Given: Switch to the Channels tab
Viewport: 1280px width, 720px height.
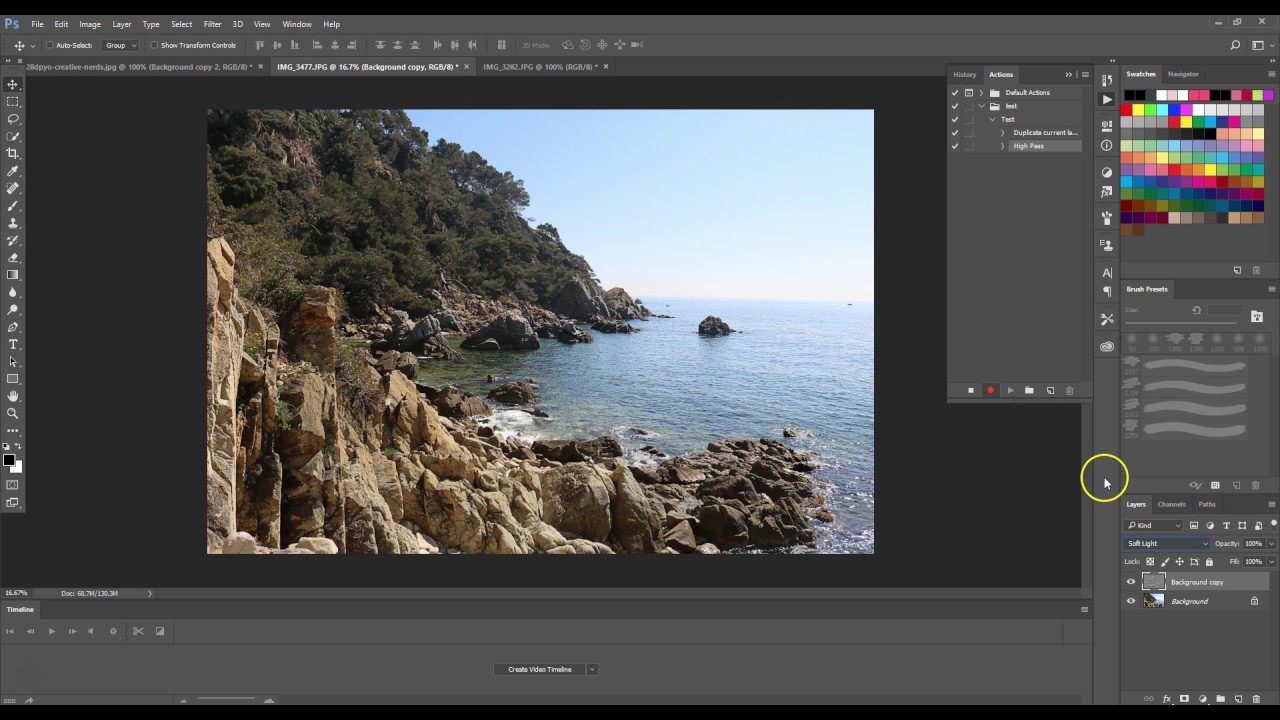Looking at the screenshot, I should 1171,504.
